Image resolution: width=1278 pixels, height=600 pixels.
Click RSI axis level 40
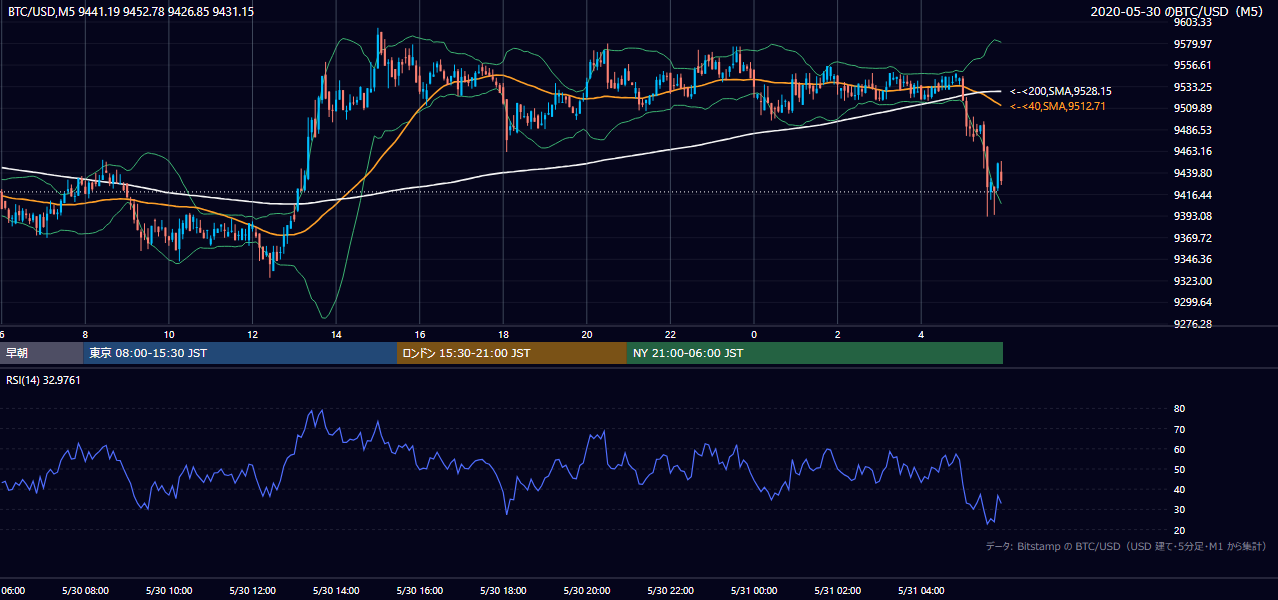tap(1179, 490)
